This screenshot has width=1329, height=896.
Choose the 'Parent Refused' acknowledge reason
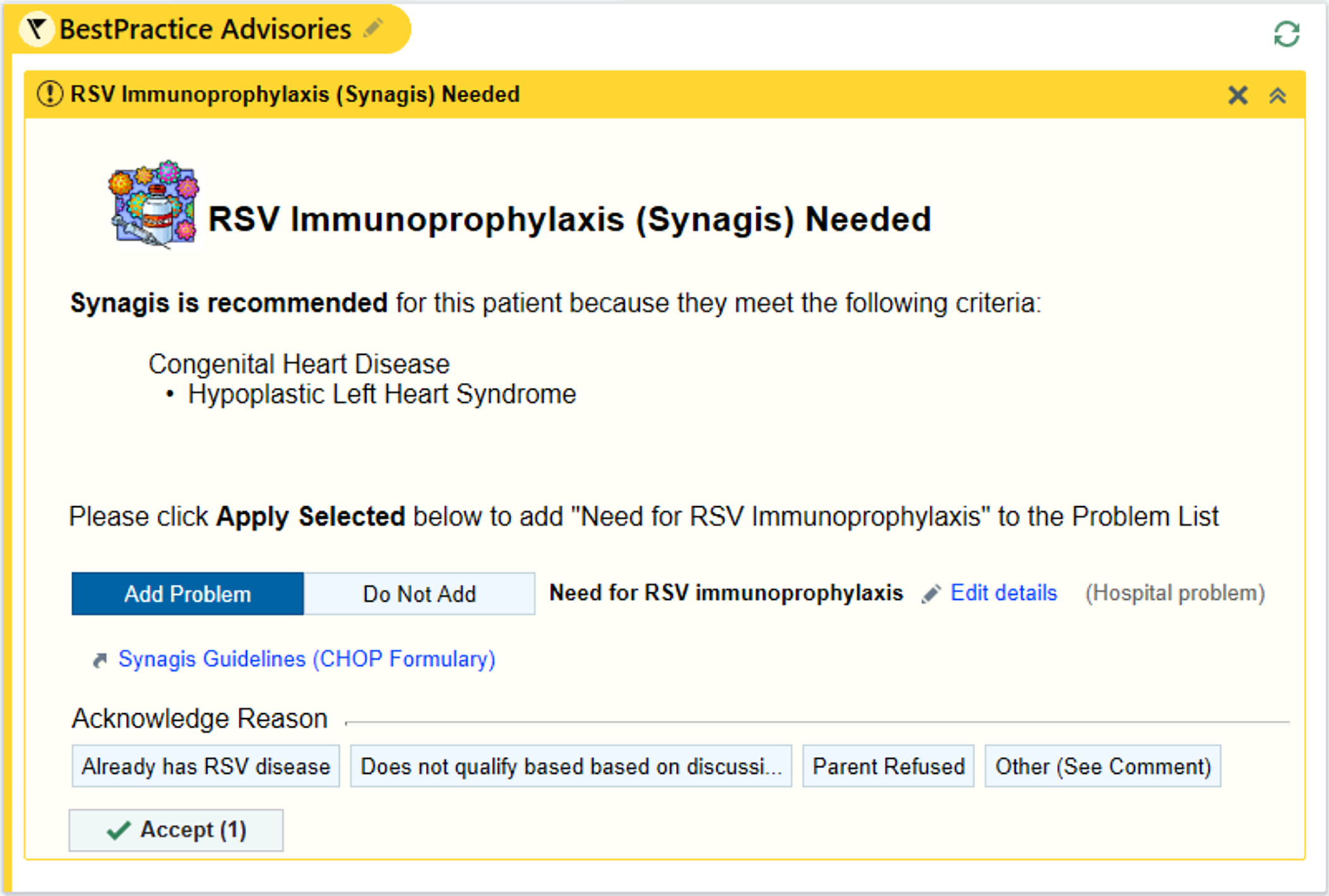click(889, 766)
